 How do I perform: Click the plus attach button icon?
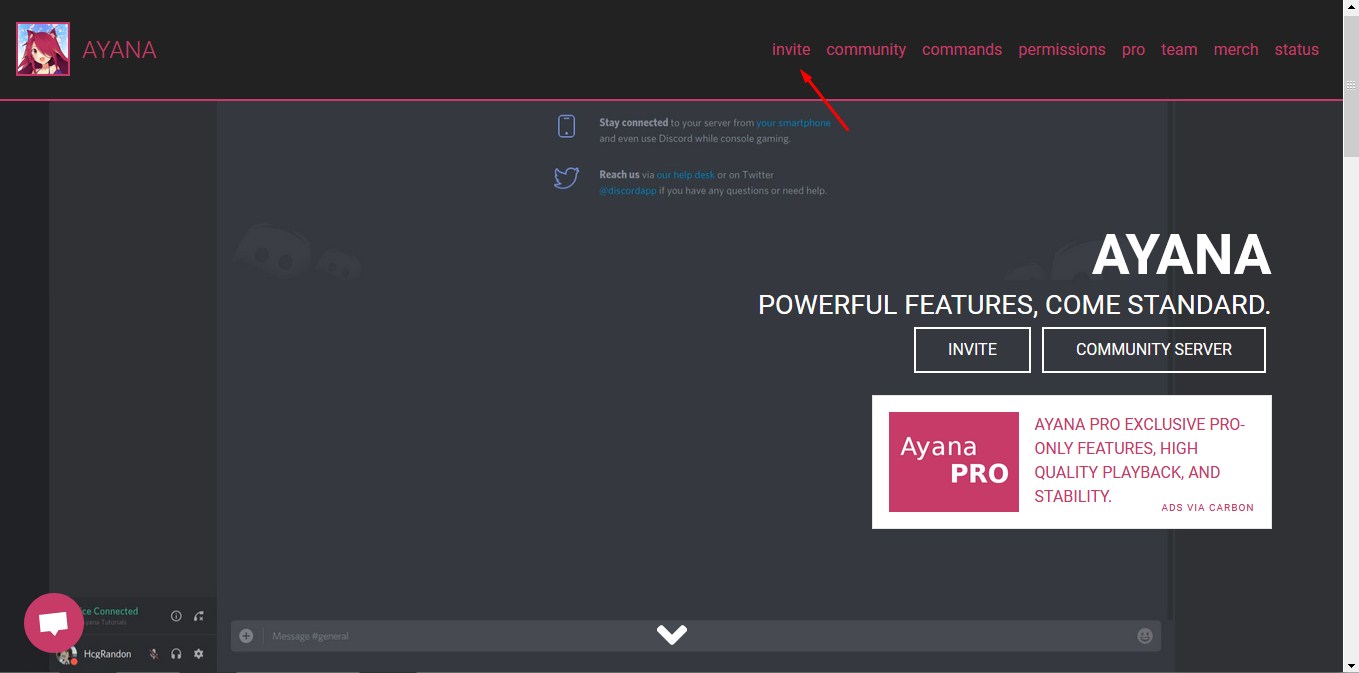[x=246, y=636]
